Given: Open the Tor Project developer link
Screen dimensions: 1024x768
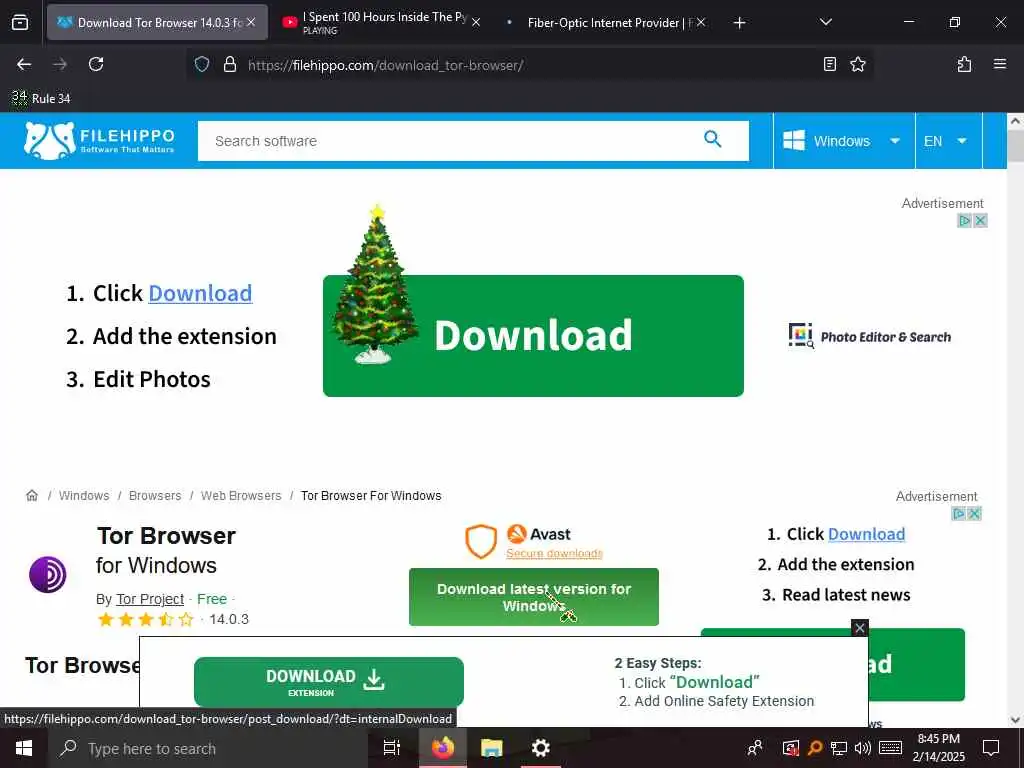Looking at the screenshot, I should coord(150,599).
